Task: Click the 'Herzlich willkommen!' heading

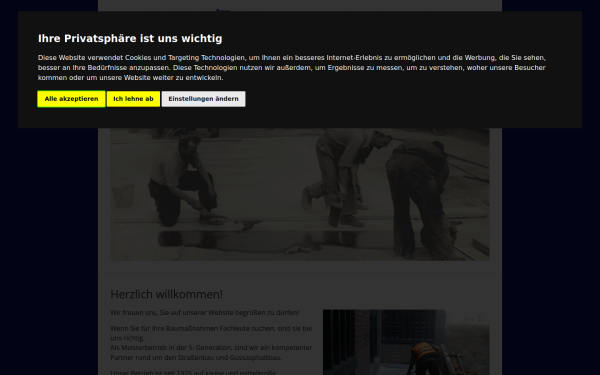Action: pos(166,294)
